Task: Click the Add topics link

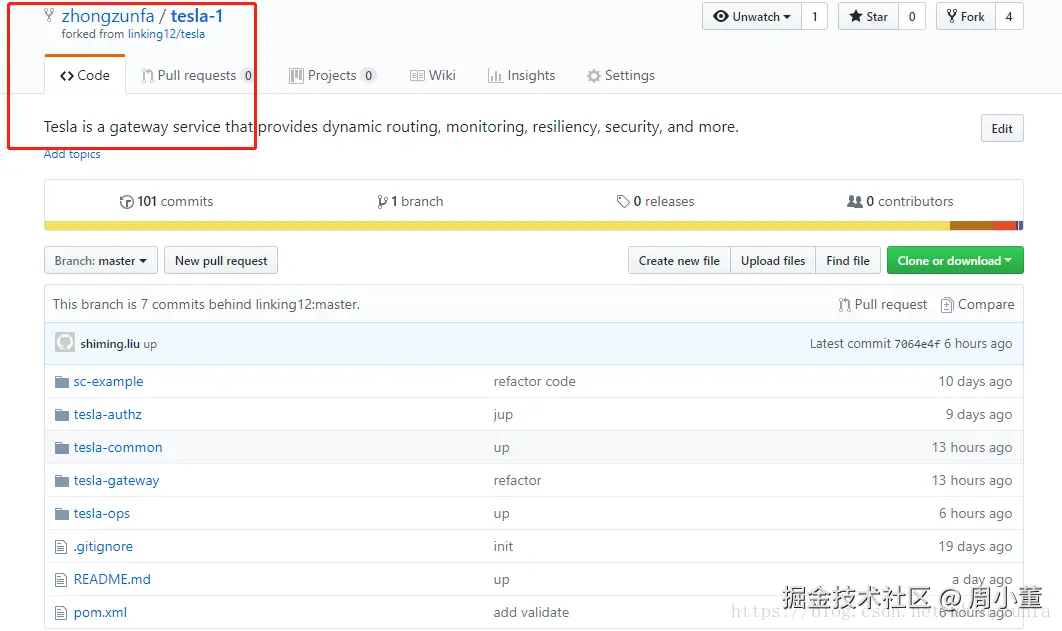Action: [x=72, y=154]
